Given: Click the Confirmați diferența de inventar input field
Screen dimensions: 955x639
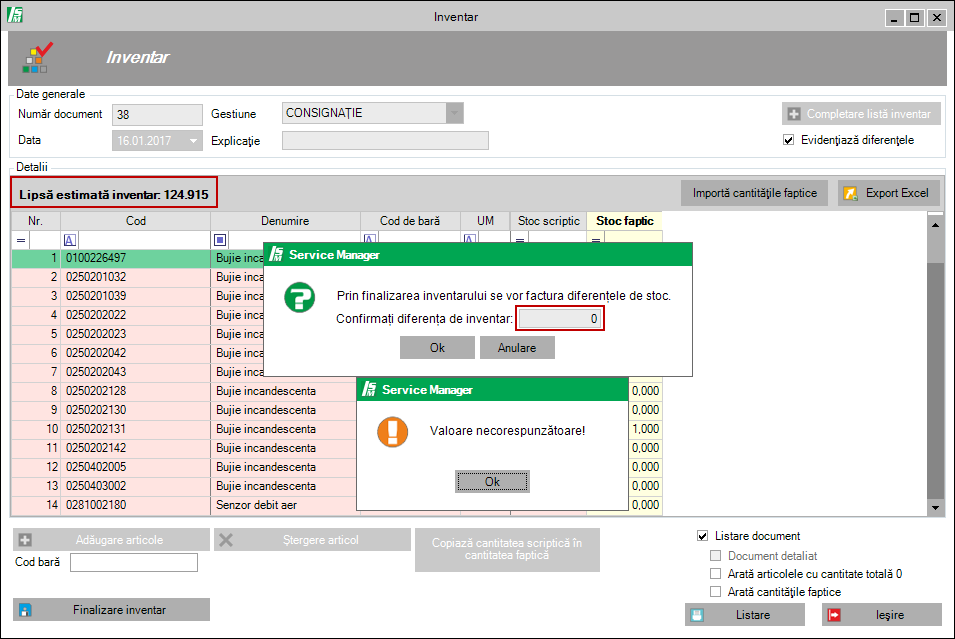Looking at the screenshot, I should [x=560, y=319].
